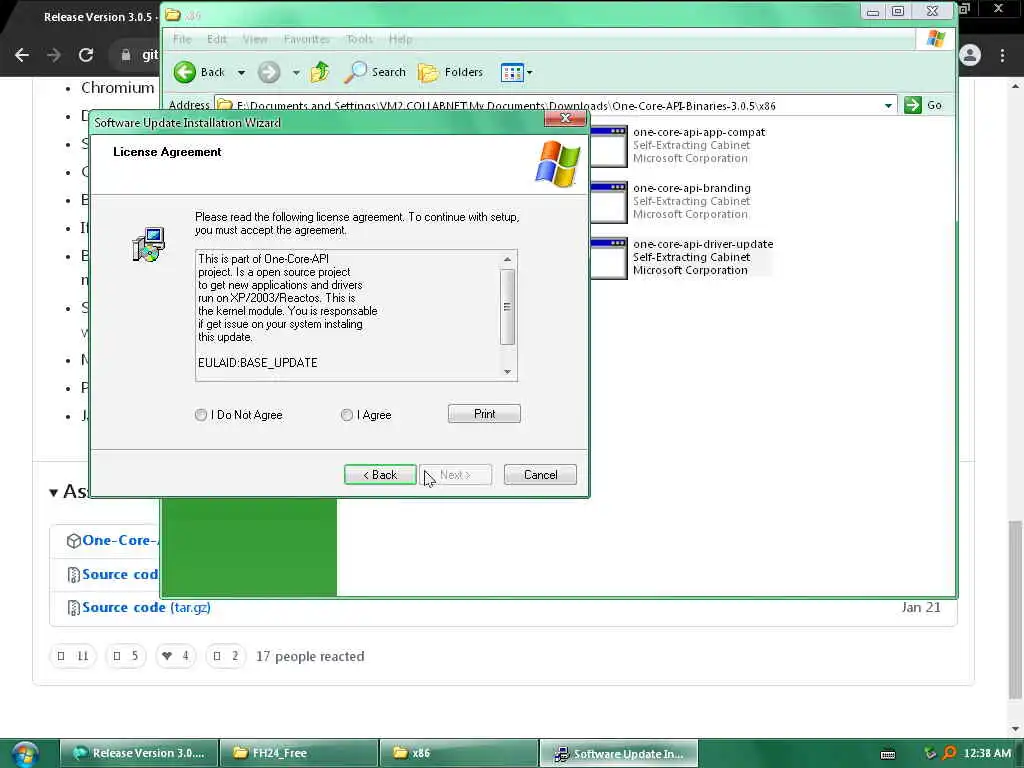Open Search in the Explorer toolbar
1024x768 pixels.
(375, 72)
